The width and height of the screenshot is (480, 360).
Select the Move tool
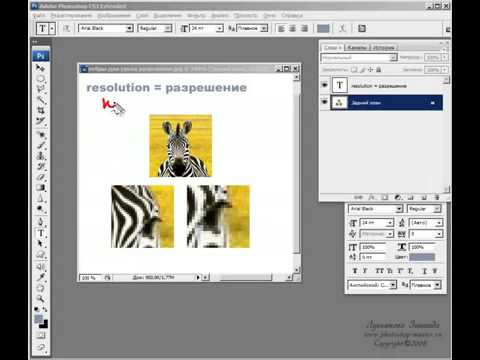click(x=40, y=68)
